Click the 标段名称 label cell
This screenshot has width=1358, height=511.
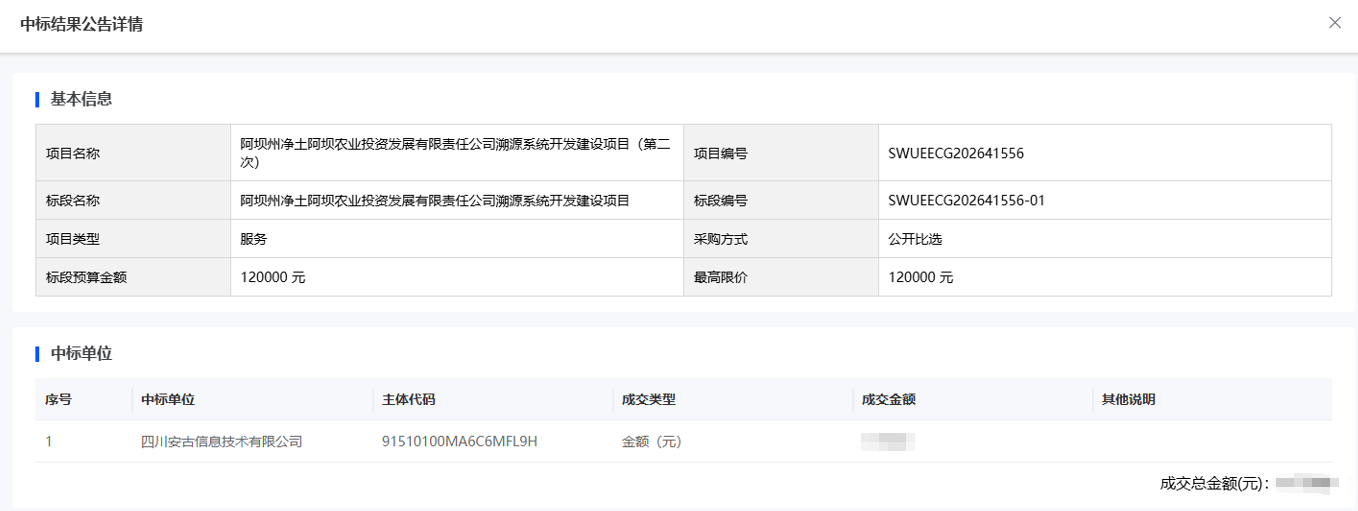click(x=133, y=200)
